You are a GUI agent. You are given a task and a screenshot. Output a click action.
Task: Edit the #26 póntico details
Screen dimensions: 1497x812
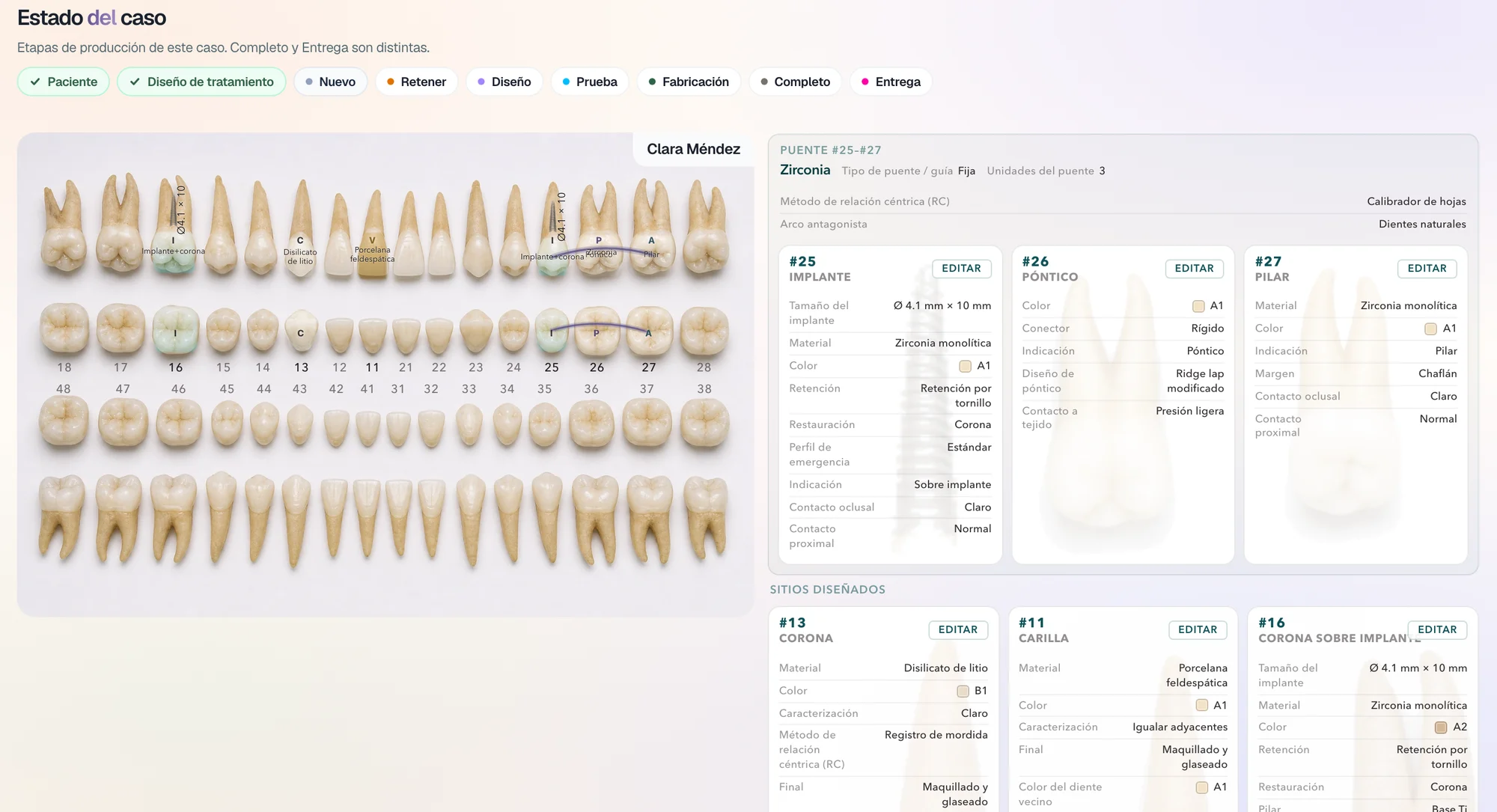[1194, 269]
